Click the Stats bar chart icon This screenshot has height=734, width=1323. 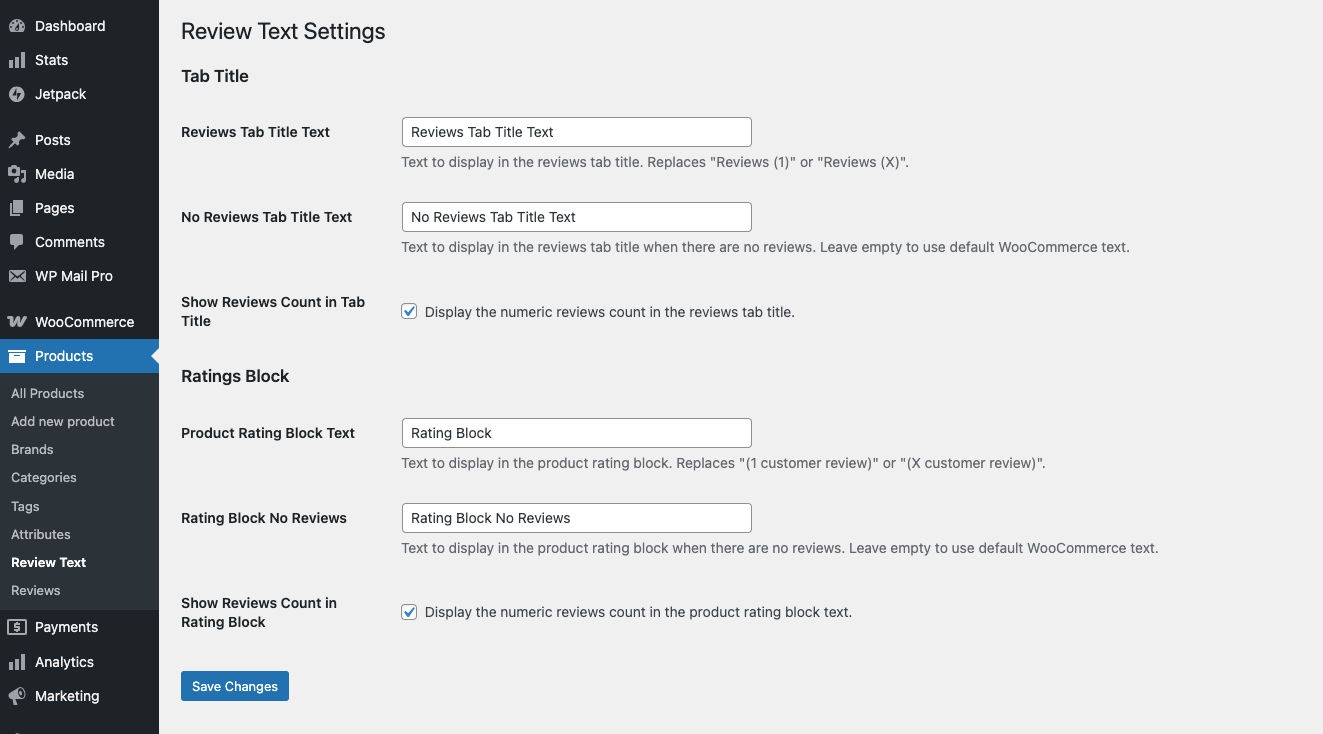(17, 60)
